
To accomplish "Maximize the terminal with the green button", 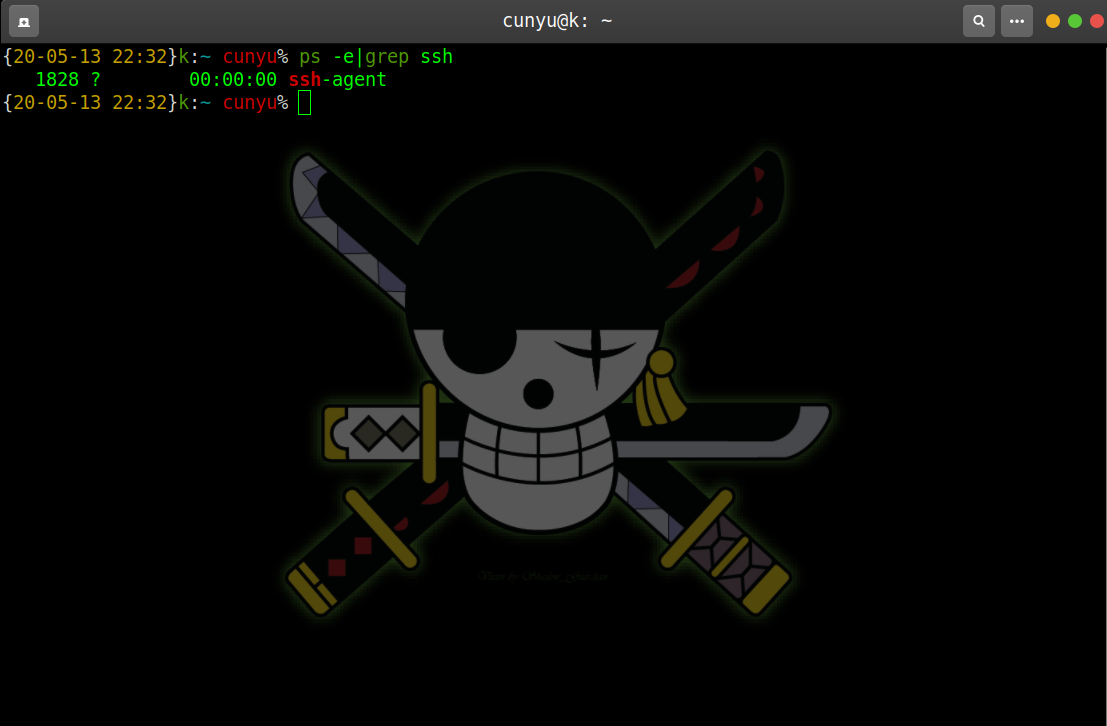I will tap(1075, 21).
